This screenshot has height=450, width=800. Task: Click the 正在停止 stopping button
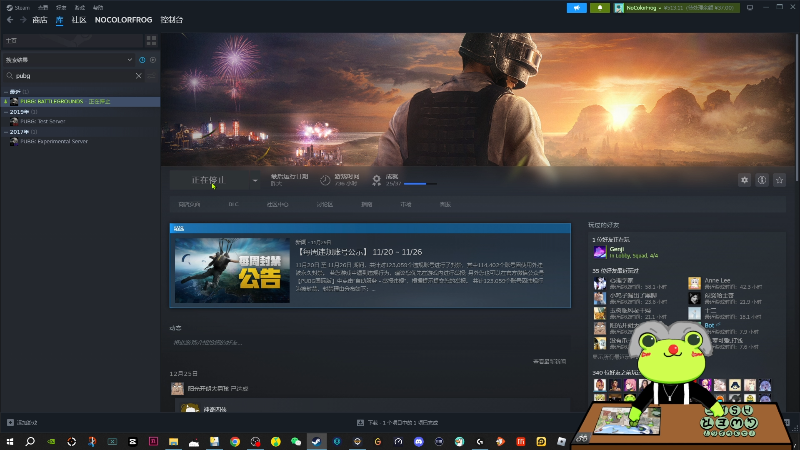coord(209,180)
